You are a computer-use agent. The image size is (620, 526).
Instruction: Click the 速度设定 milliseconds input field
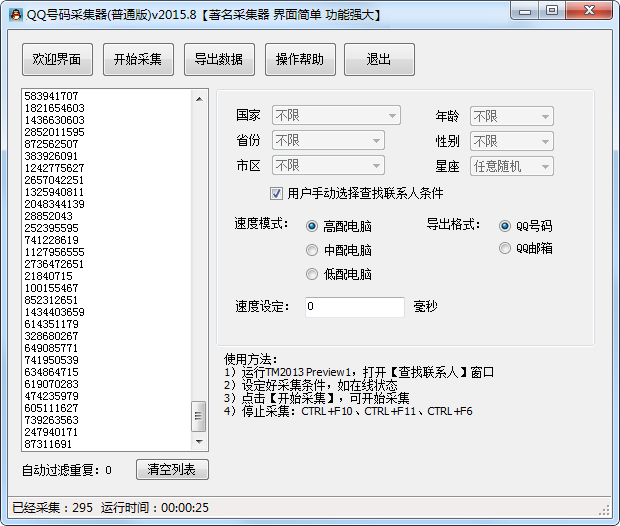pyautogui.click(x=354, y=307)
